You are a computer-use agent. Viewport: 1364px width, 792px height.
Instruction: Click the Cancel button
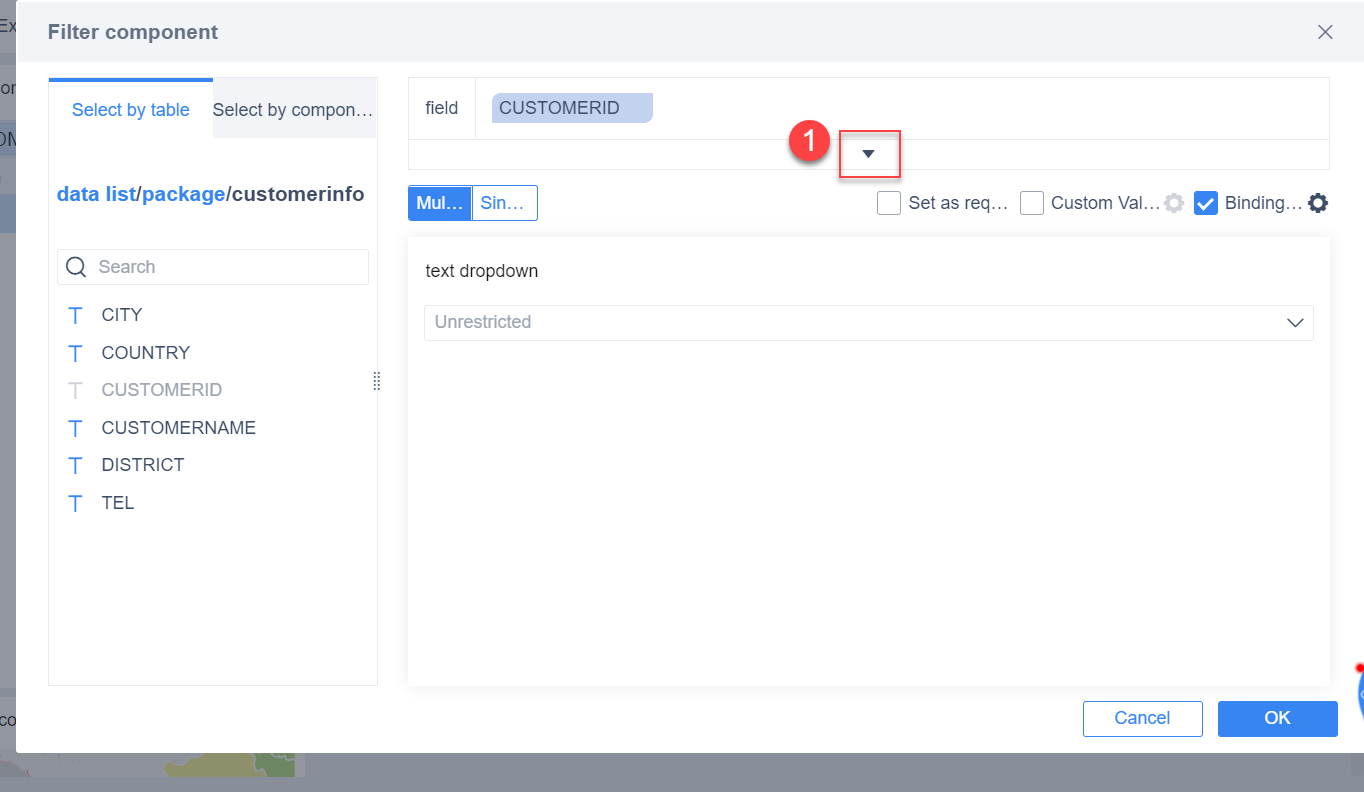click(1142, 718)
